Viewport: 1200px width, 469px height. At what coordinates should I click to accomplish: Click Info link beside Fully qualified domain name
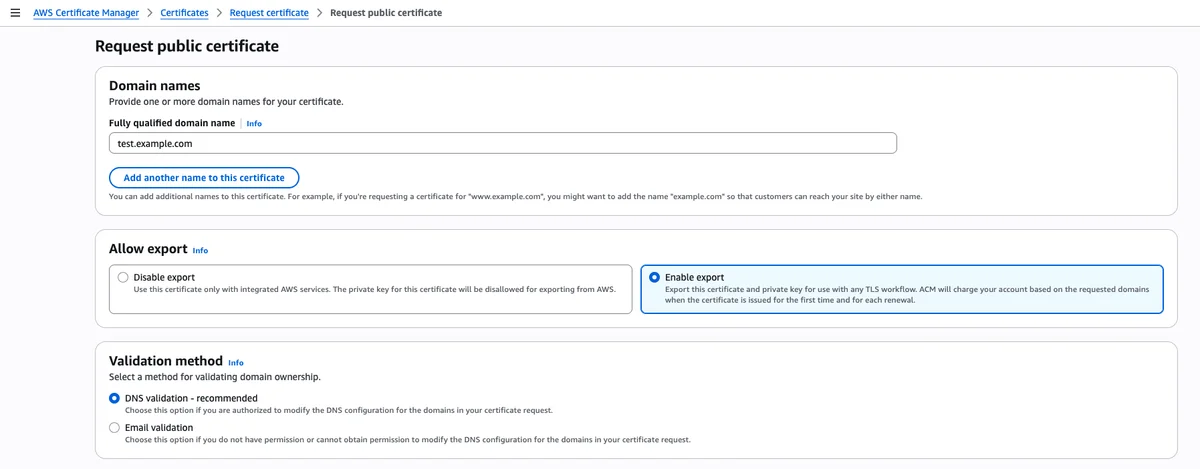(x=254, y=123)
